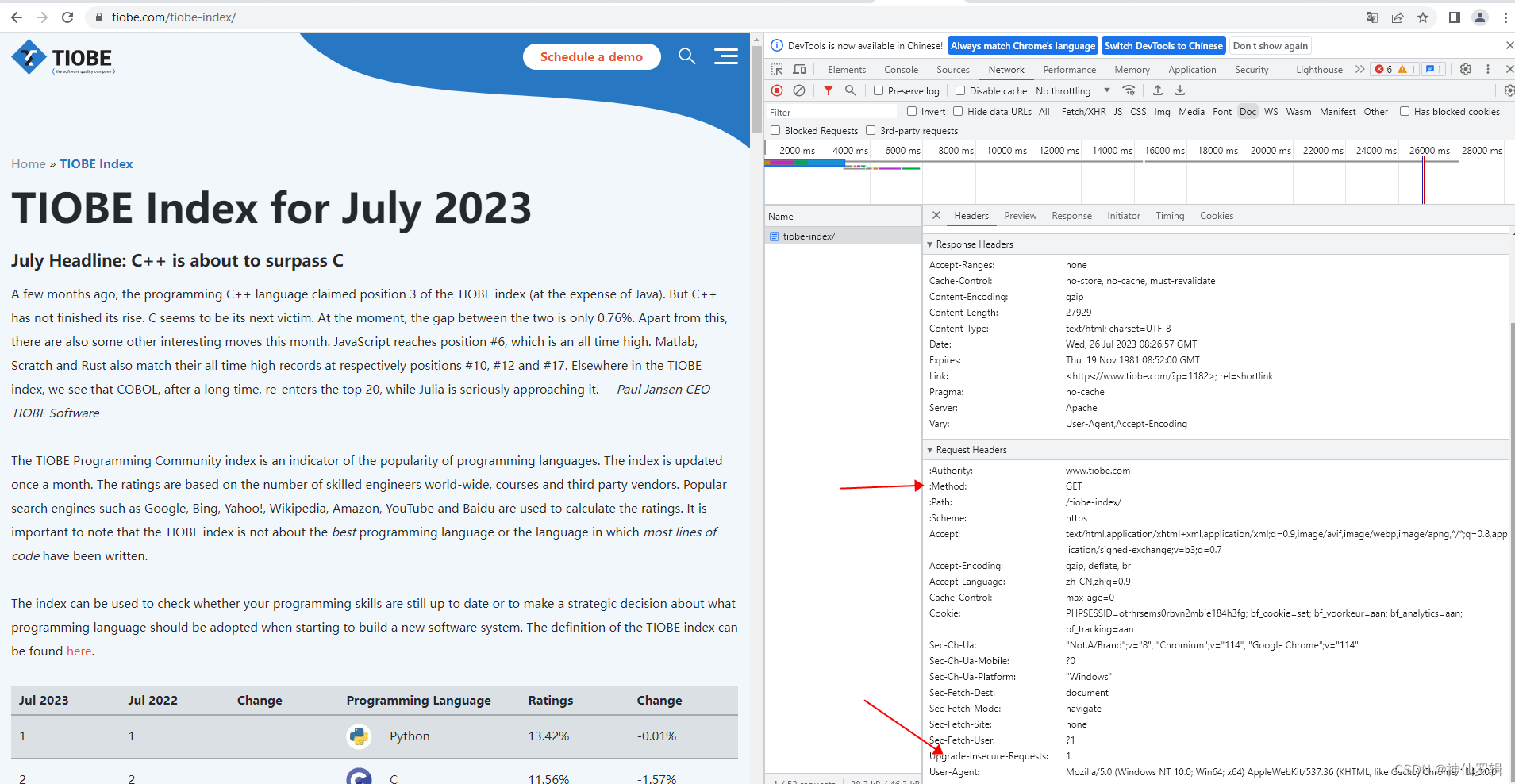Open the 'here' definition link

(79, 651)
